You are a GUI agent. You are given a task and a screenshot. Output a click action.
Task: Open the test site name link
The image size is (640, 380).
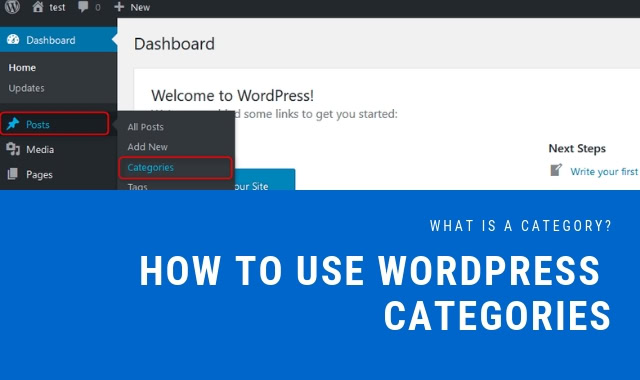(x=57, y=7)
